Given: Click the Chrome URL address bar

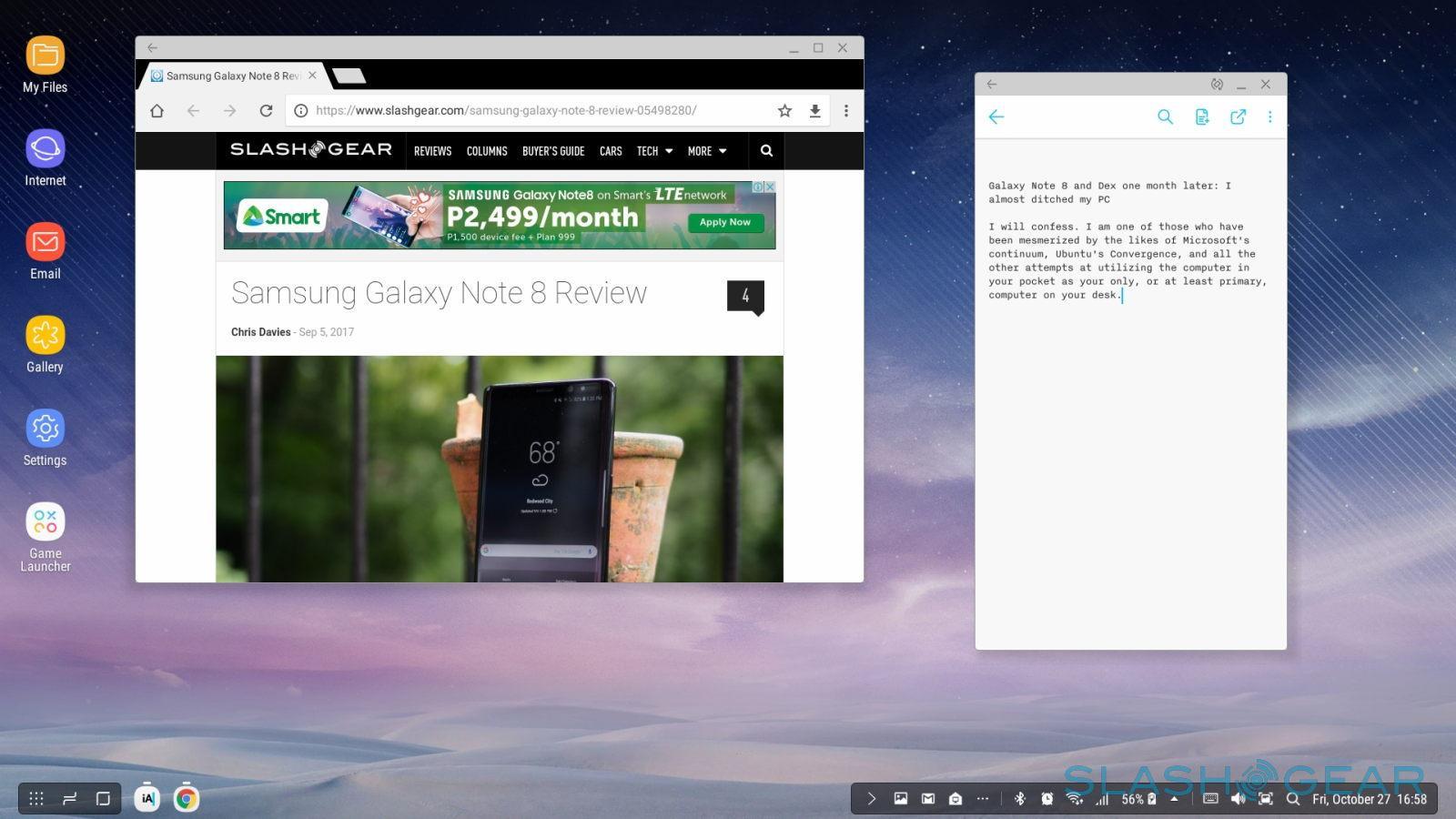Looking at the screenshot, I should pyautogui.click(x=528, y=111).
